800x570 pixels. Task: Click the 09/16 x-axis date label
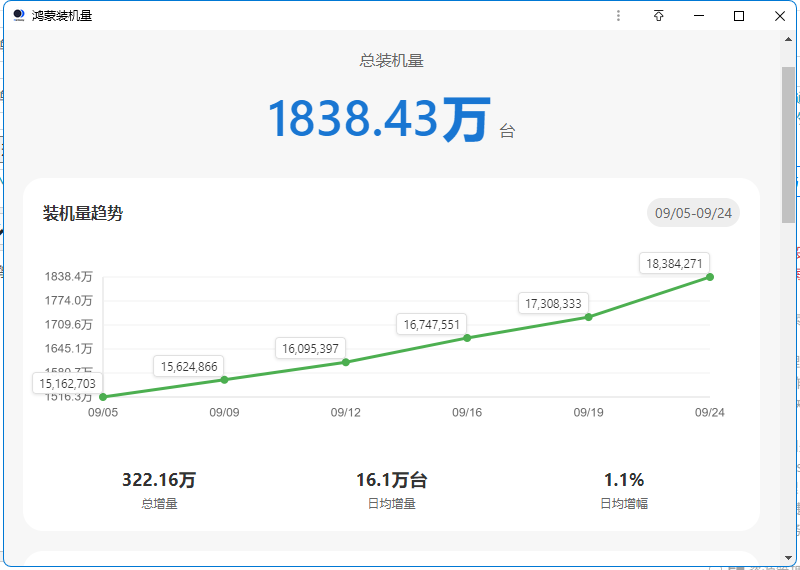[467, 412]
